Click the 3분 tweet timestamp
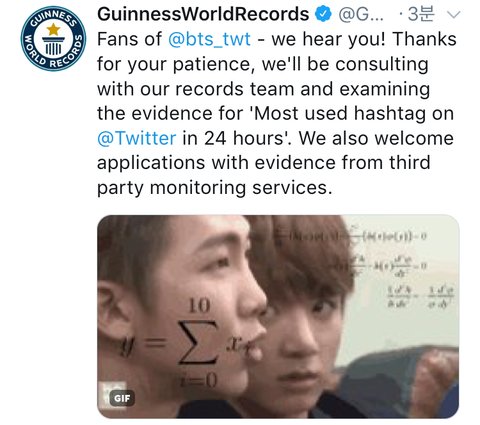This screenshot has height=425, width=480. tap(421, 14)
